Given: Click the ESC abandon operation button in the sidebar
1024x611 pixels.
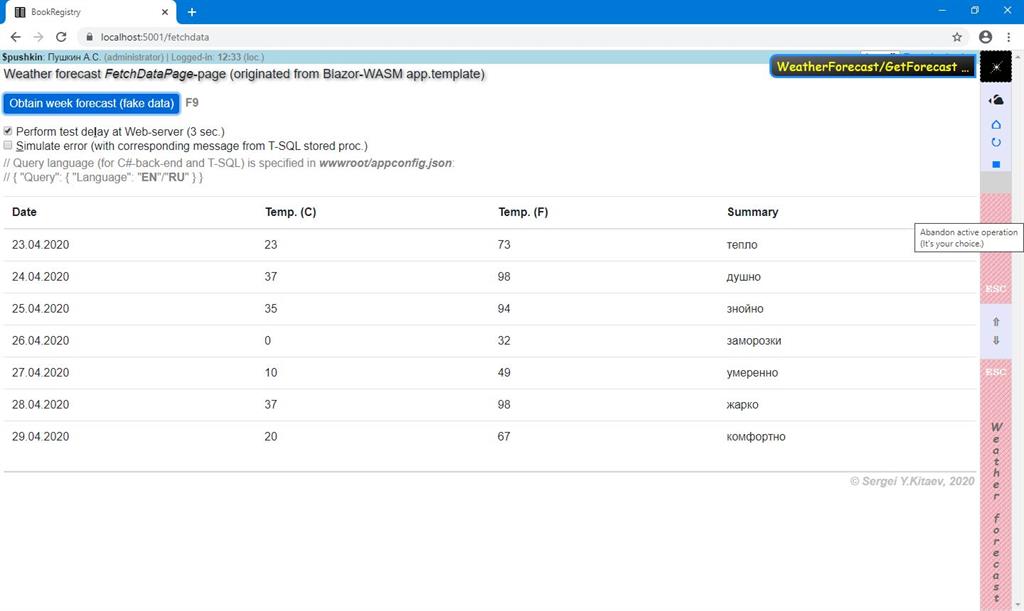Looking at the screenshot, I should click(x=995, y=288).
